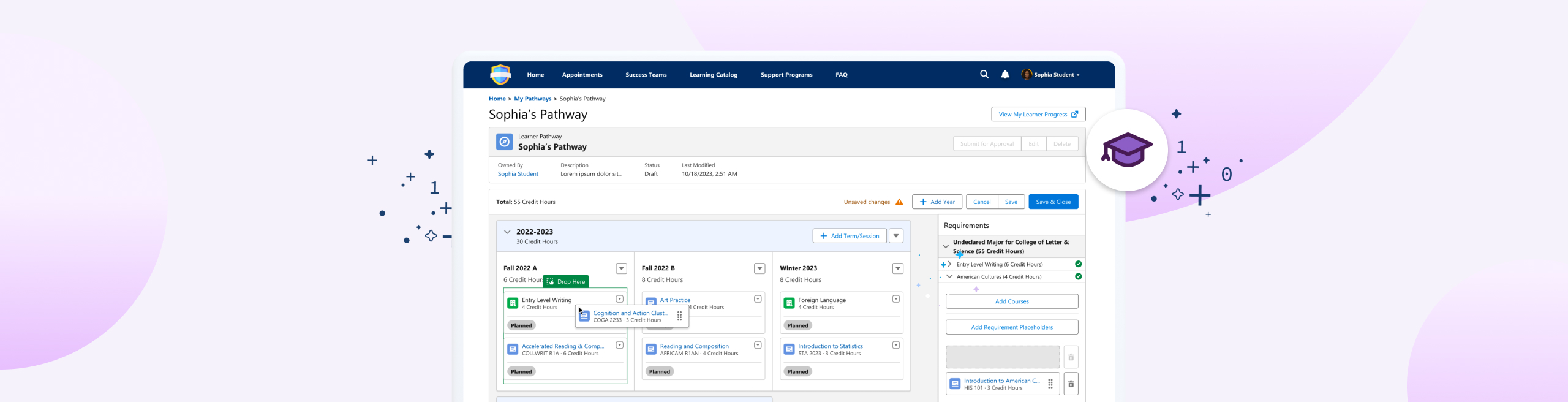
Task: Collapse the American Cultures requirement
Action: click(949, 277)
